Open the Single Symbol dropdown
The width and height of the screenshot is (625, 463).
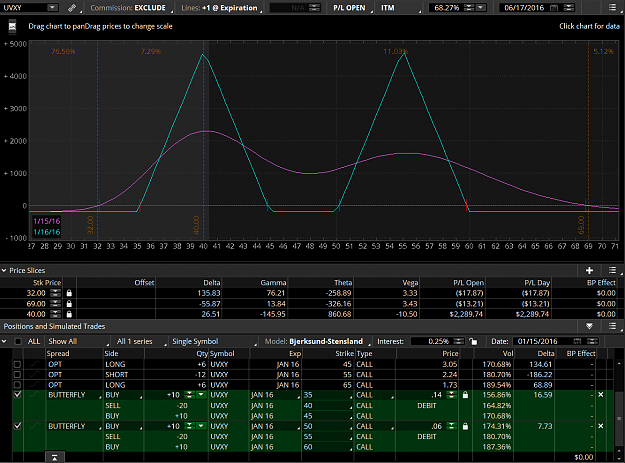pyautogui.click(x=213, y=341)
